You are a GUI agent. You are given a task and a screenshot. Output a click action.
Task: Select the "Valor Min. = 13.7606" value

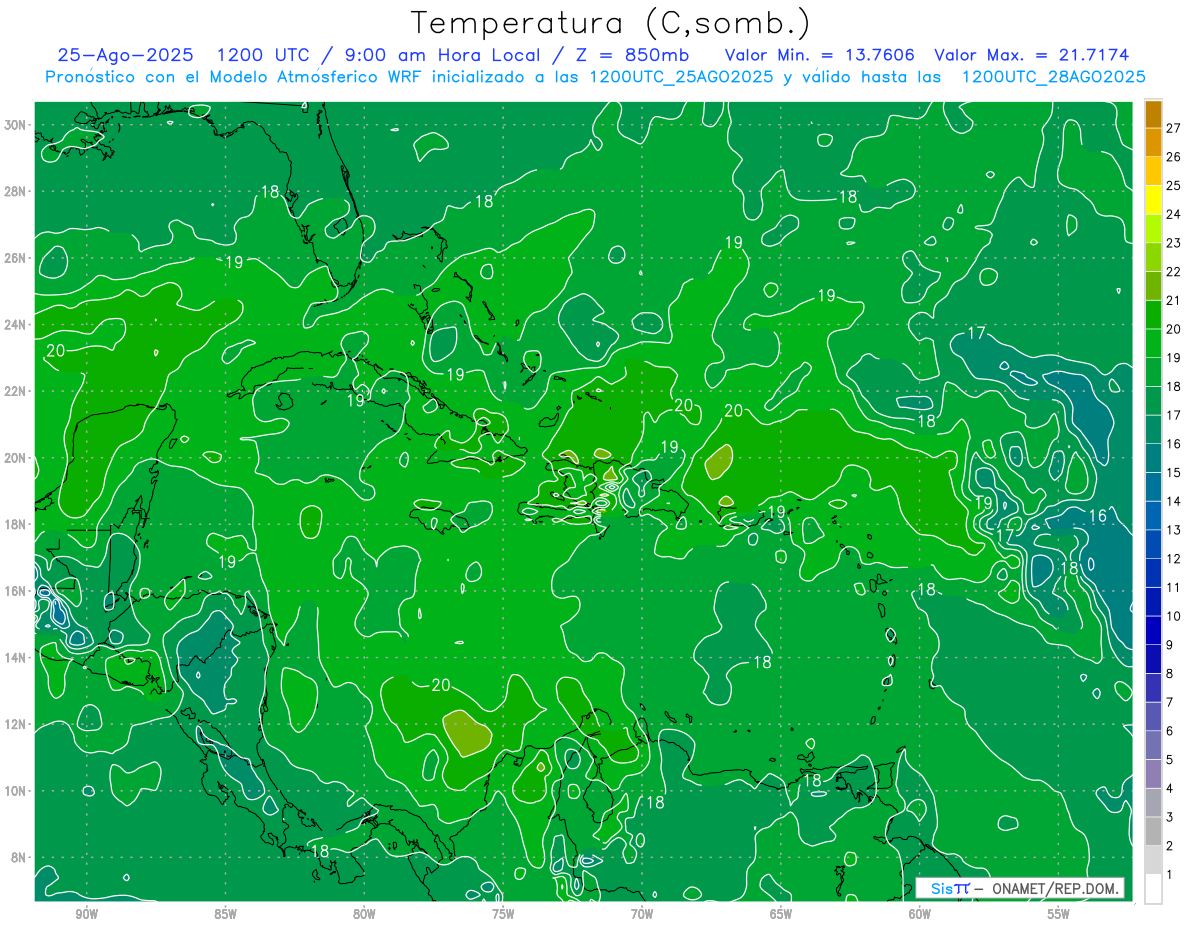(819, 55)
